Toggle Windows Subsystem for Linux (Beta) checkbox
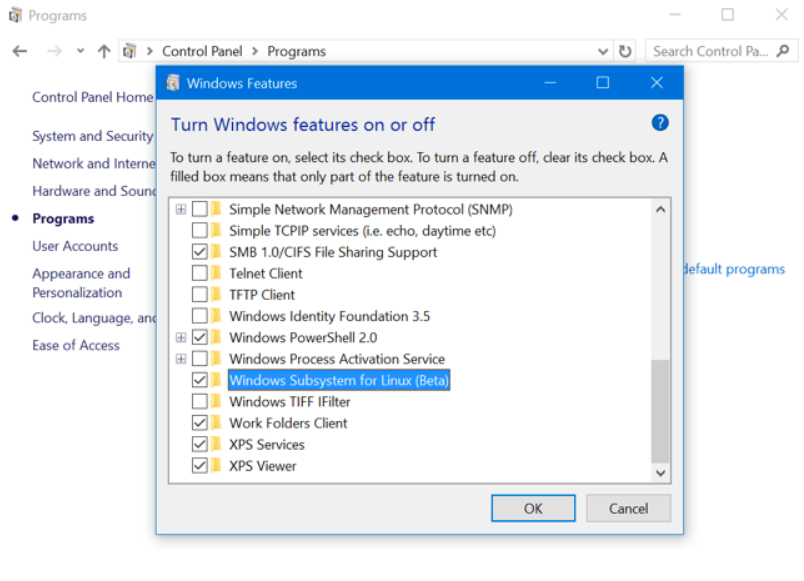The image size is (804, 581). pyautogui.click(x=200, y=380)
